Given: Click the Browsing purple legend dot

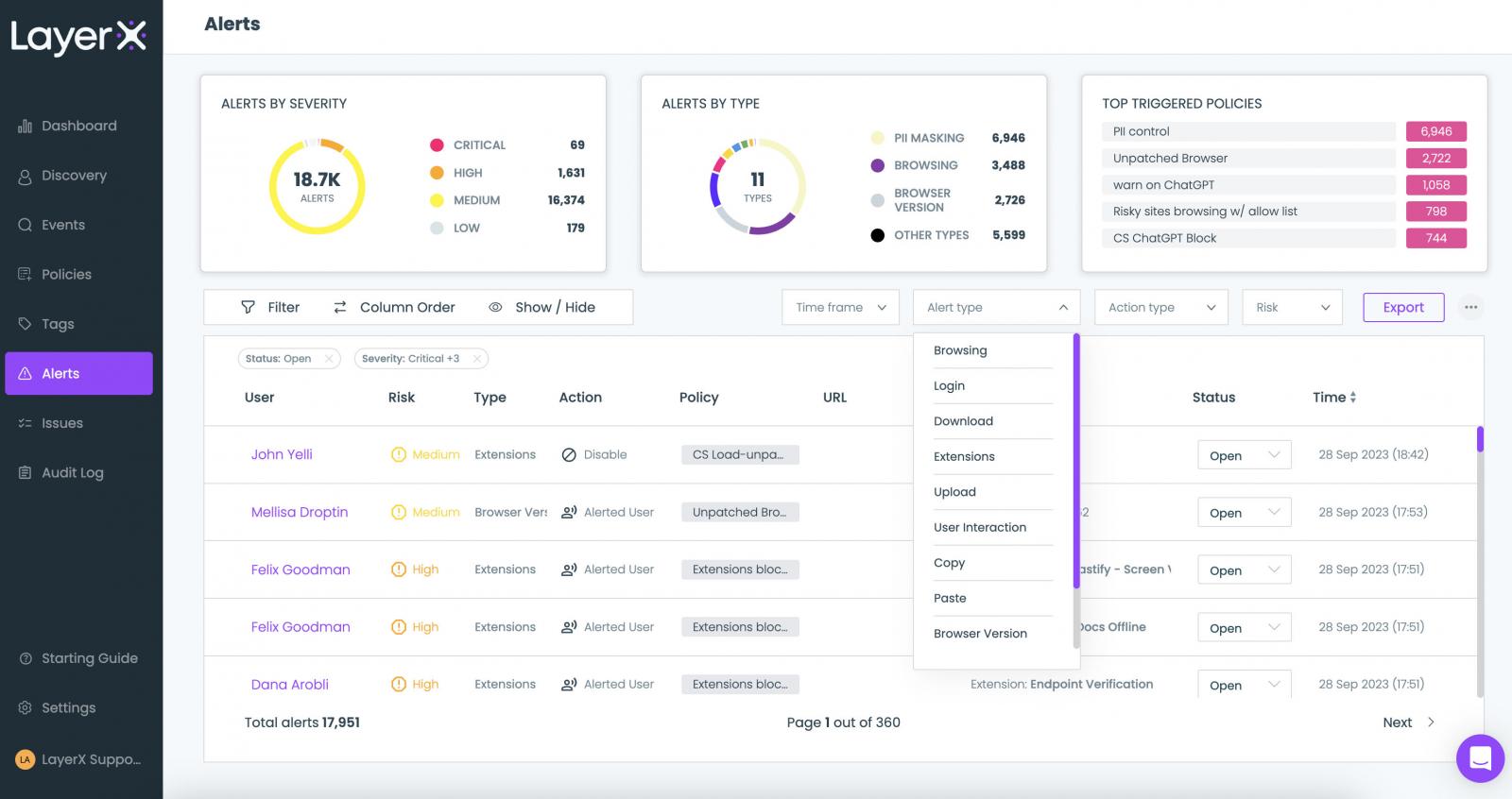Looking at the screenshot, I should 878,165.
